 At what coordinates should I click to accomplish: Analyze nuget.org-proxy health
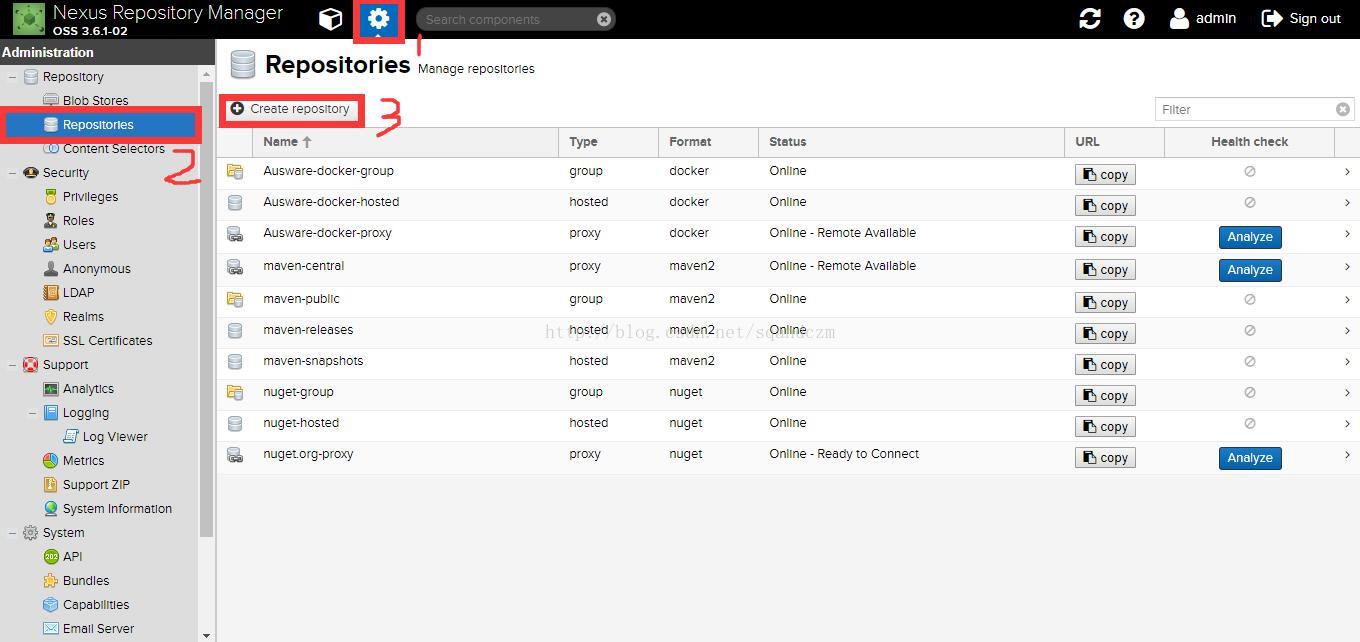pos(1250,458)
